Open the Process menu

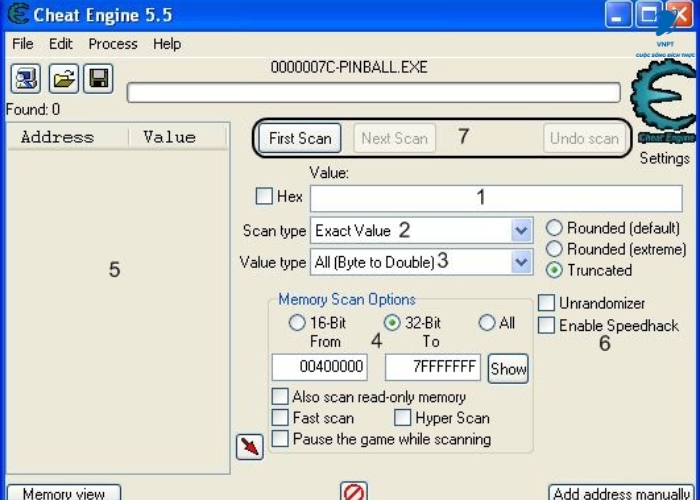[113, 44]
